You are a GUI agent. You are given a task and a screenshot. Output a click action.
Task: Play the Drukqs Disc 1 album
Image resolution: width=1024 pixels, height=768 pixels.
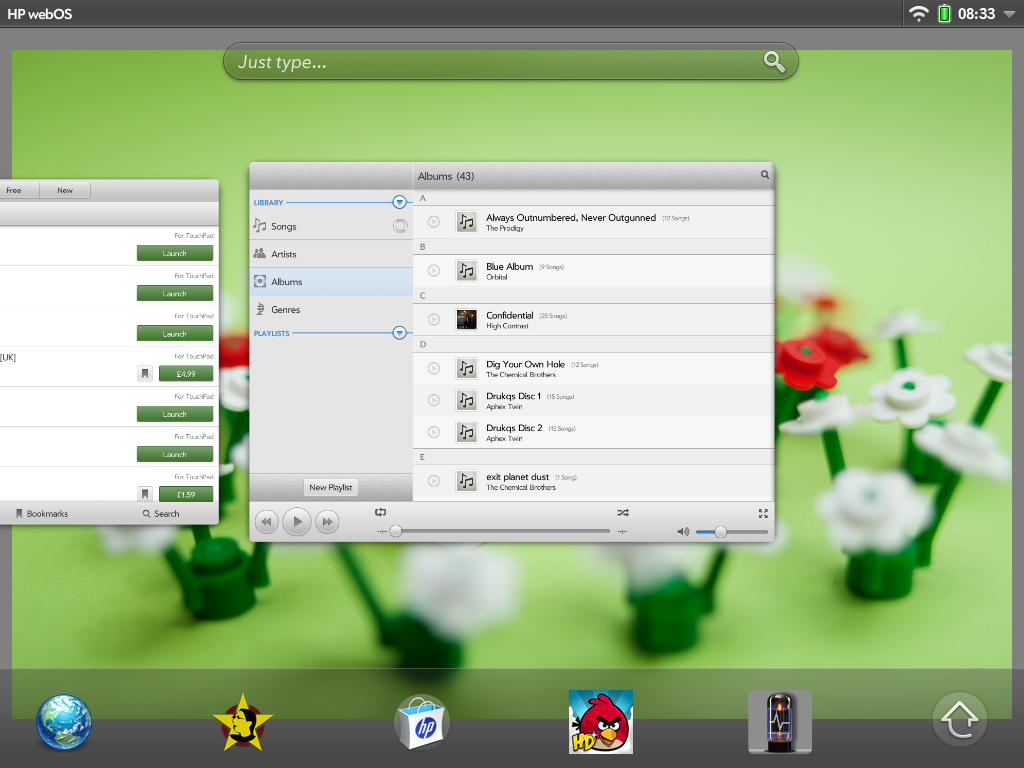point(434,400)
